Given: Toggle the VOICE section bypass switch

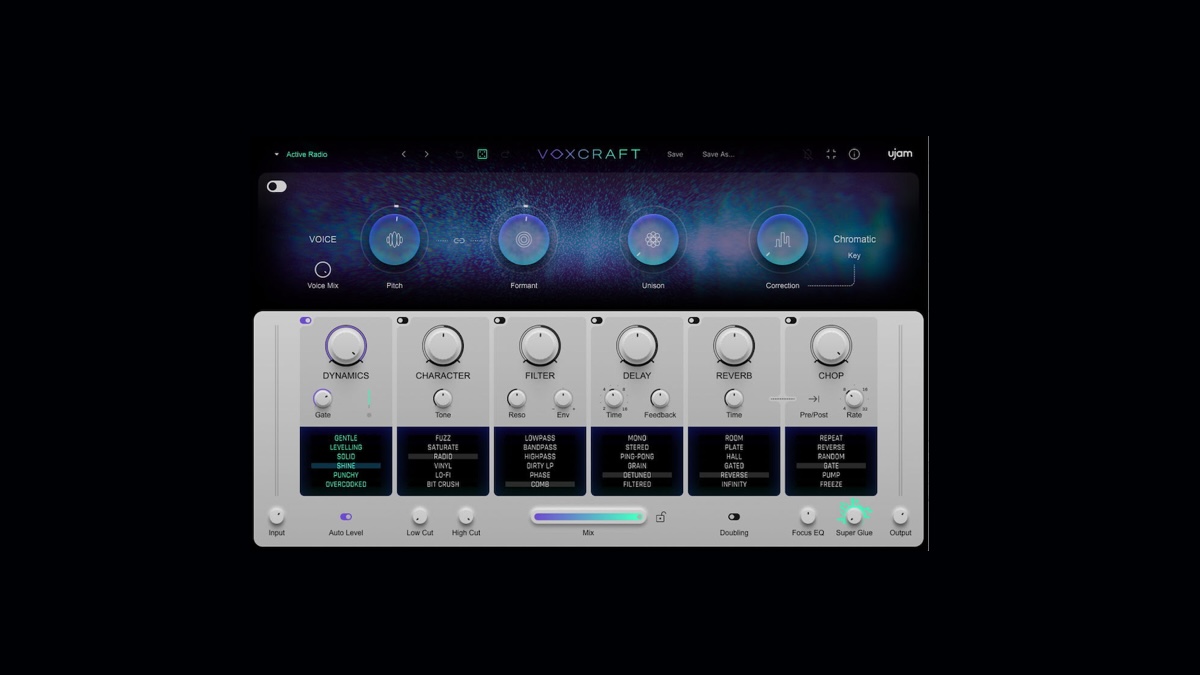Looking at the screenshot, I should tap(277, 186).
